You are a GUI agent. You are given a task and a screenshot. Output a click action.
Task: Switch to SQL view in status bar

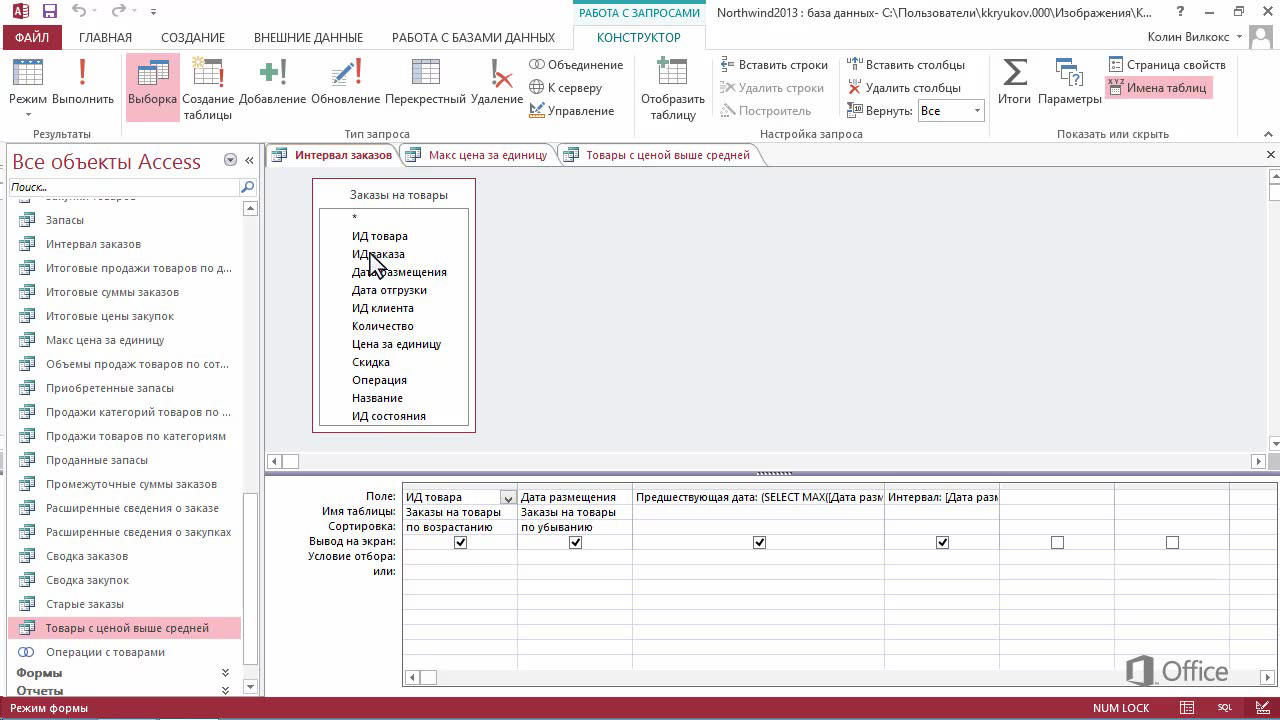click(1223, 708)
